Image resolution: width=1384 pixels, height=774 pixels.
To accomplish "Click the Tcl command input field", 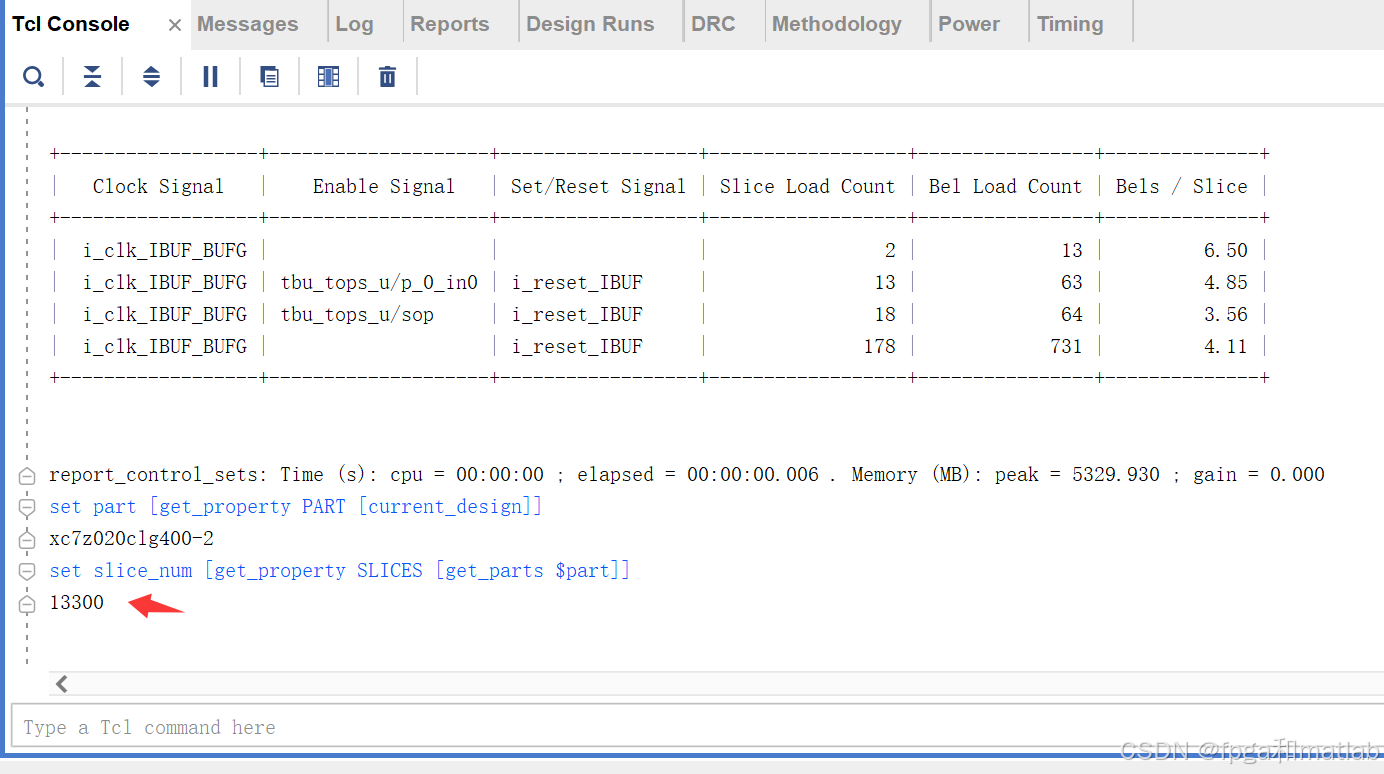I will click(x=400, y=727).
